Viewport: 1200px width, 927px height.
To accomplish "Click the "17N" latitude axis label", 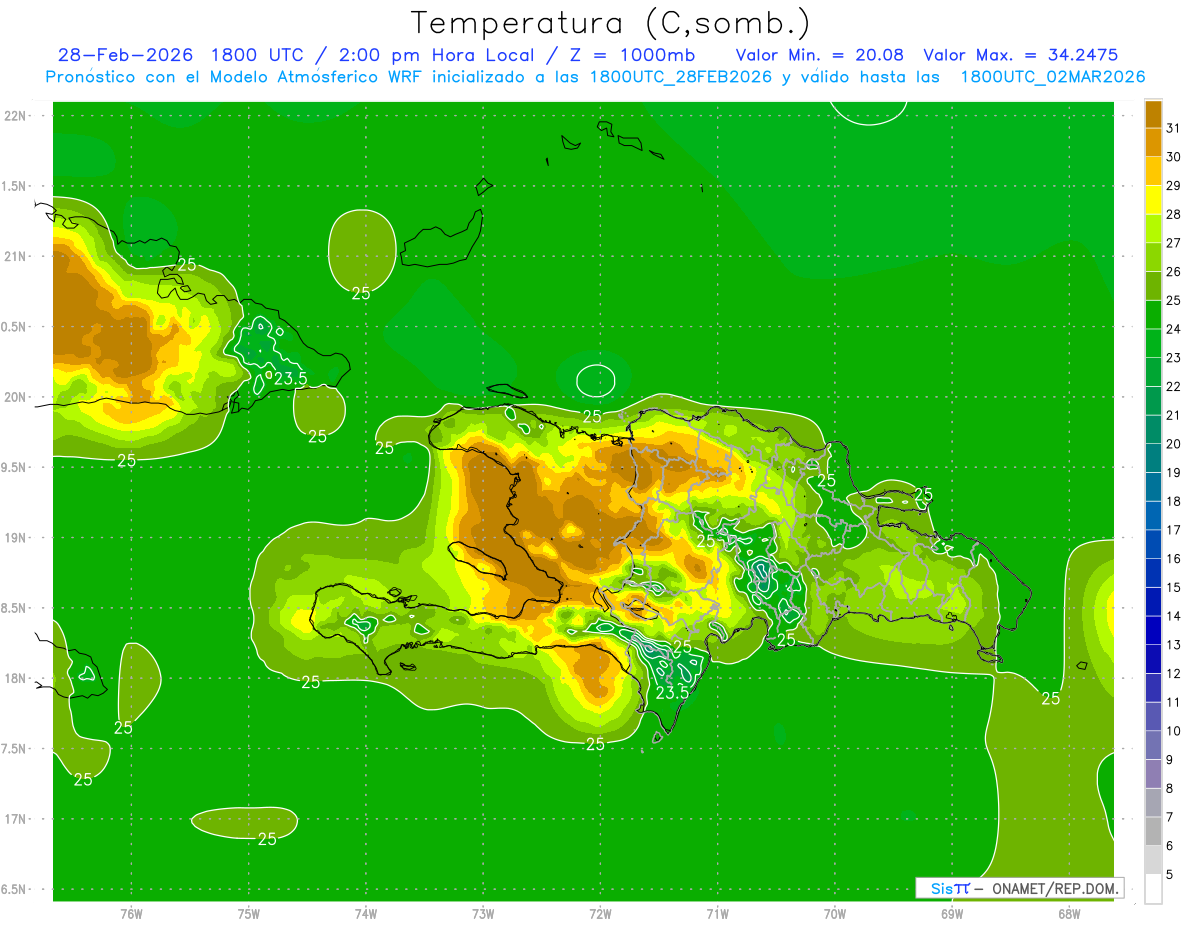I will 17,819.
